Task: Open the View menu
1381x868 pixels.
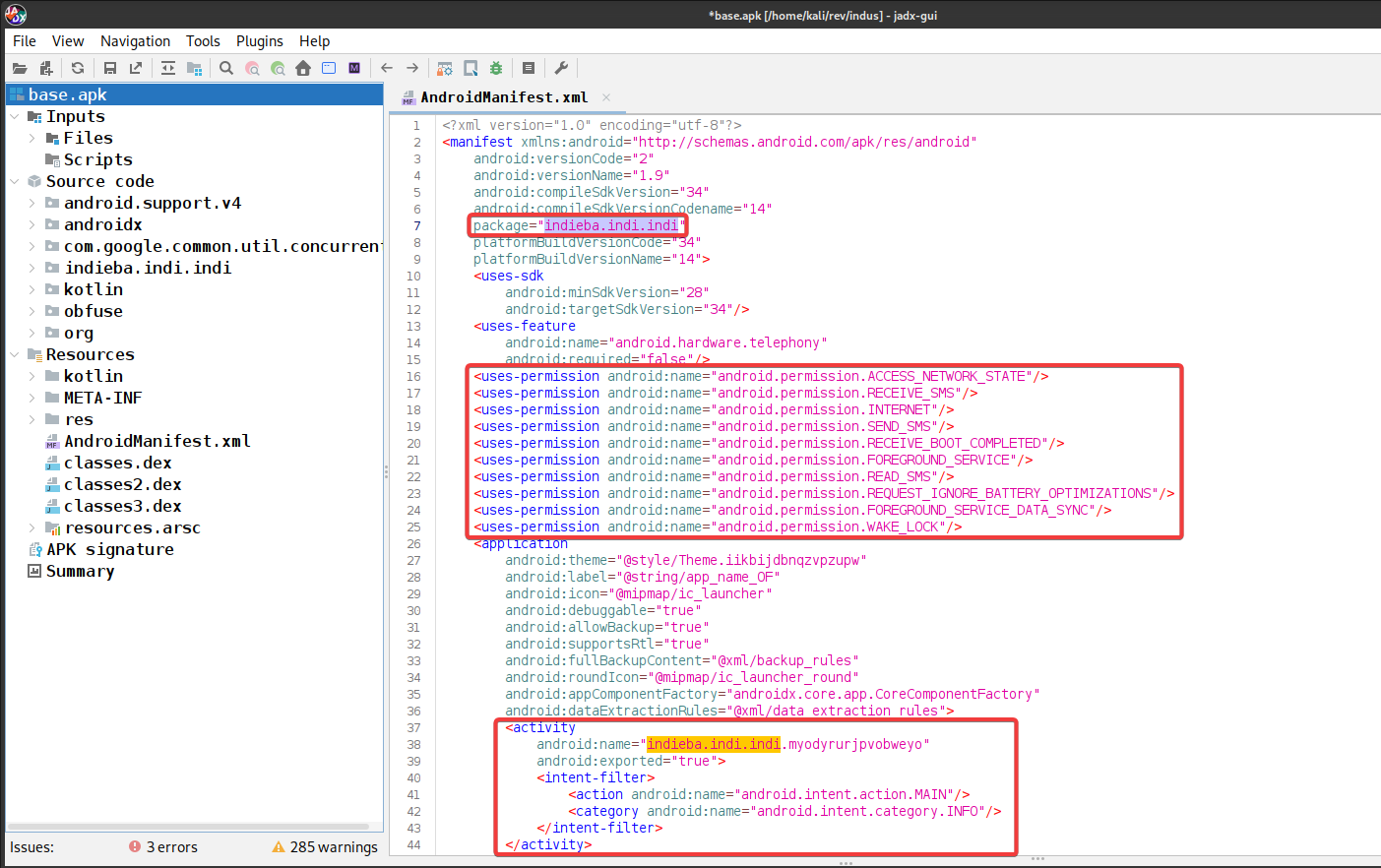Action: (68, 41)
